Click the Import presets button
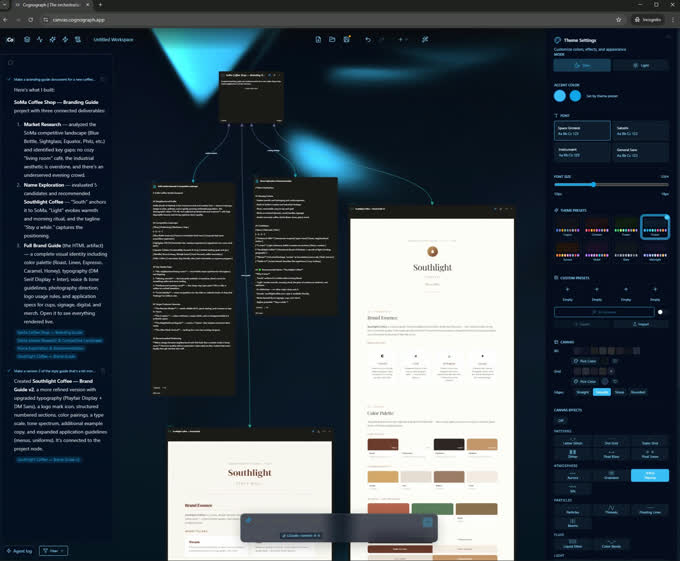 (x=641, y=324)
